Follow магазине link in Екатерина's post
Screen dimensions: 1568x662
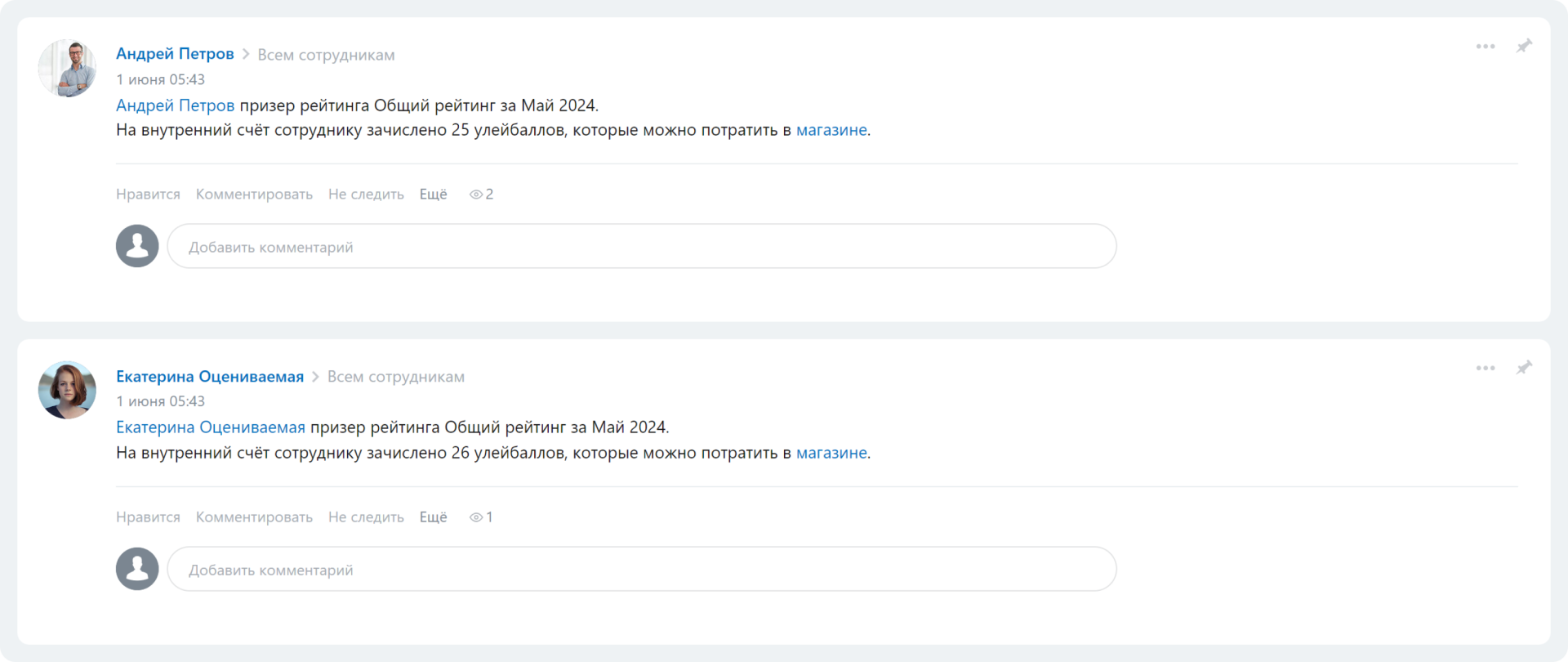(831, 453)
